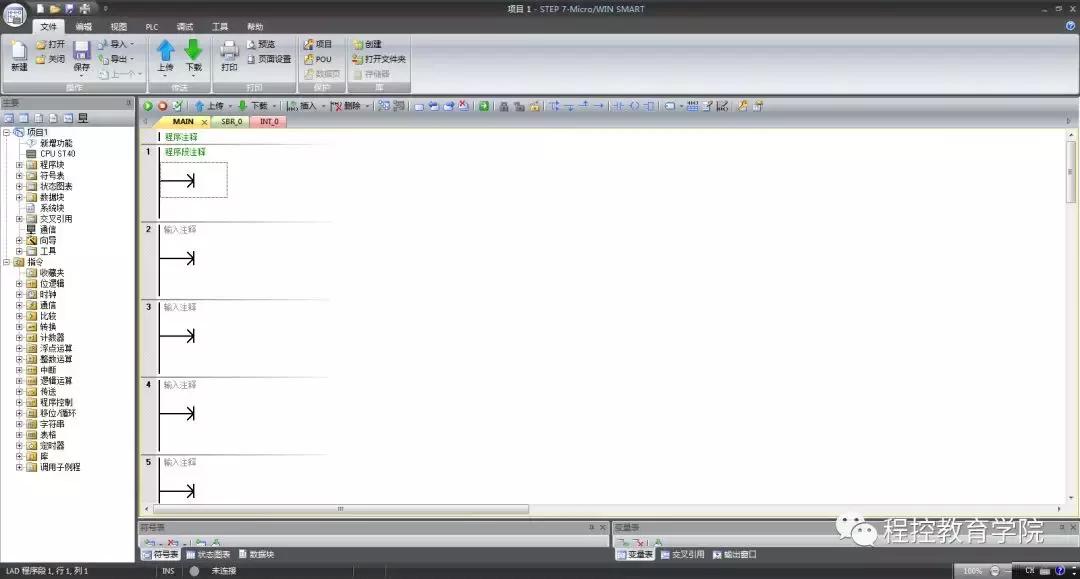Click the insert contact icon in editor toolbar
This screenshot has height=579, width=1080.
click(x=619, y=106)
